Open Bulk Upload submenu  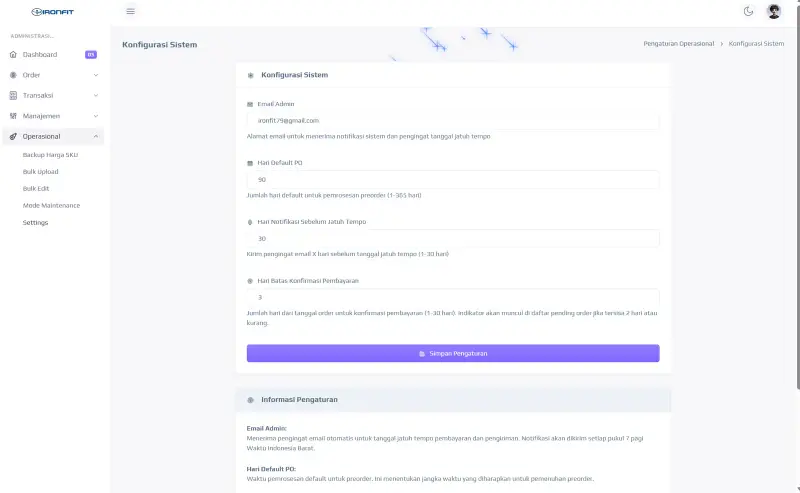[40, 172]
